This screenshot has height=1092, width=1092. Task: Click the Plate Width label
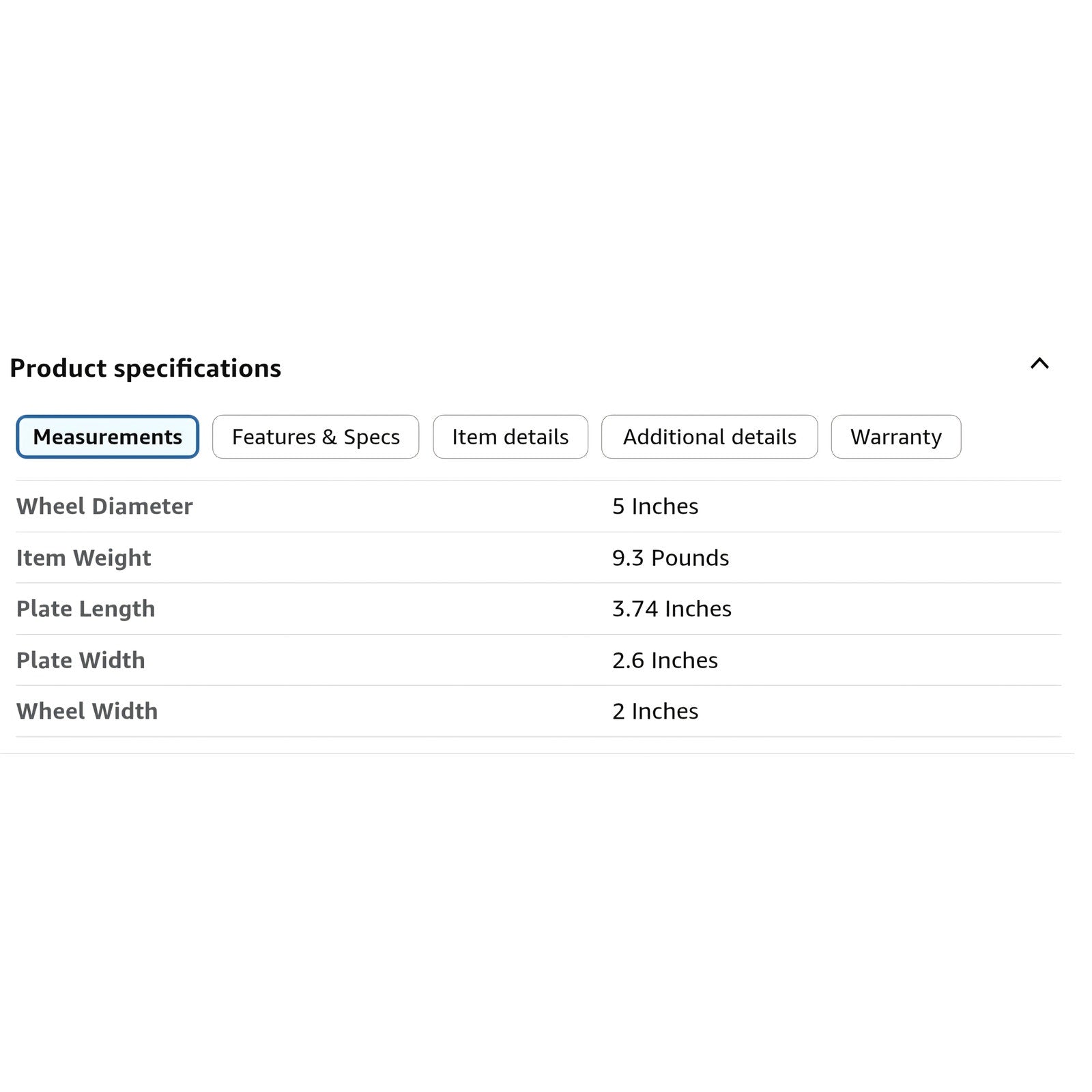click(x=81, y=660)
